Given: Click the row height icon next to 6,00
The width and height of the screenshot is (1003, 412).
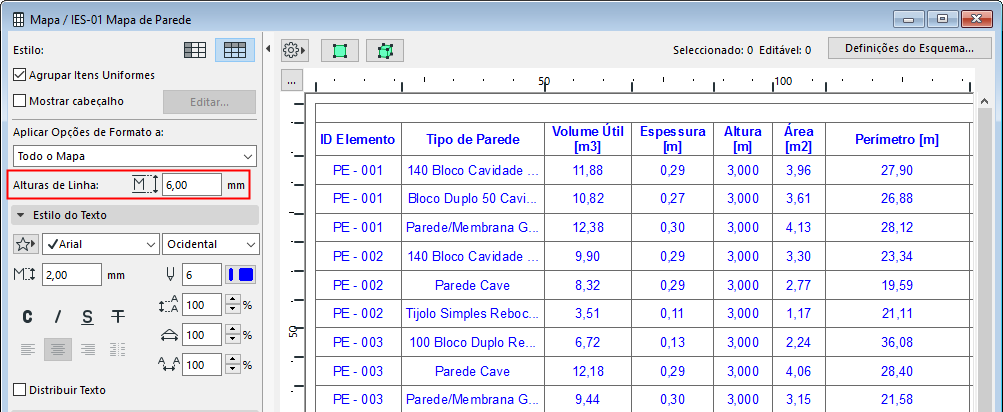Looking at the screenshot, I should [x=145, y=185].
